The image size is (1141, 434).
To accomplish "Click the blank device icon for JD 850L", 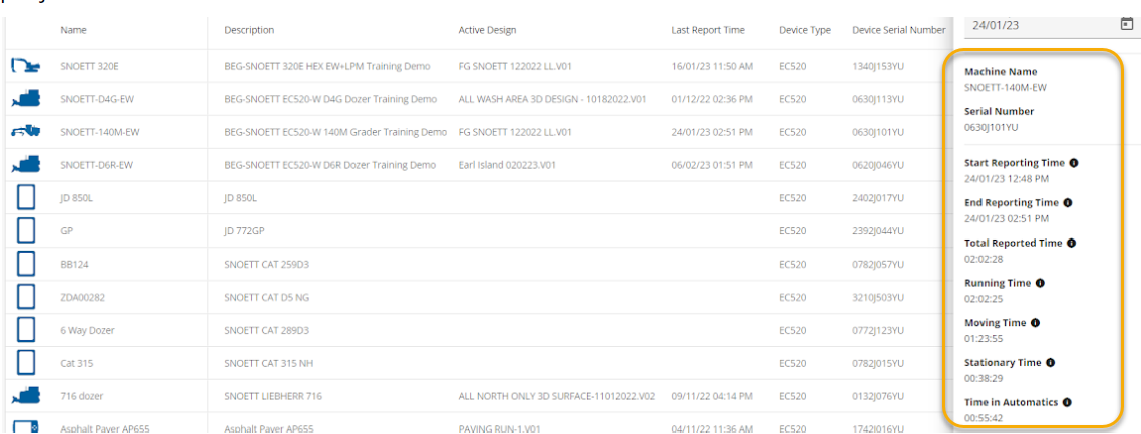I will click(x=27, y=198).
